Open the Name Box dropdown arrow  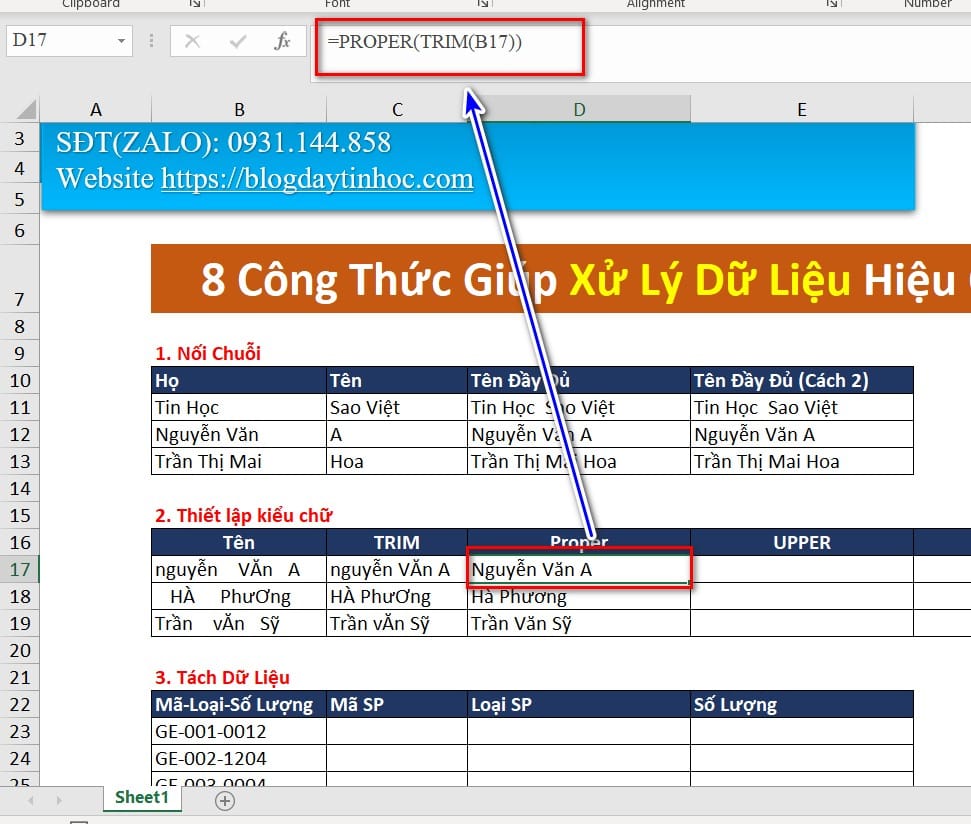[121, 41]
